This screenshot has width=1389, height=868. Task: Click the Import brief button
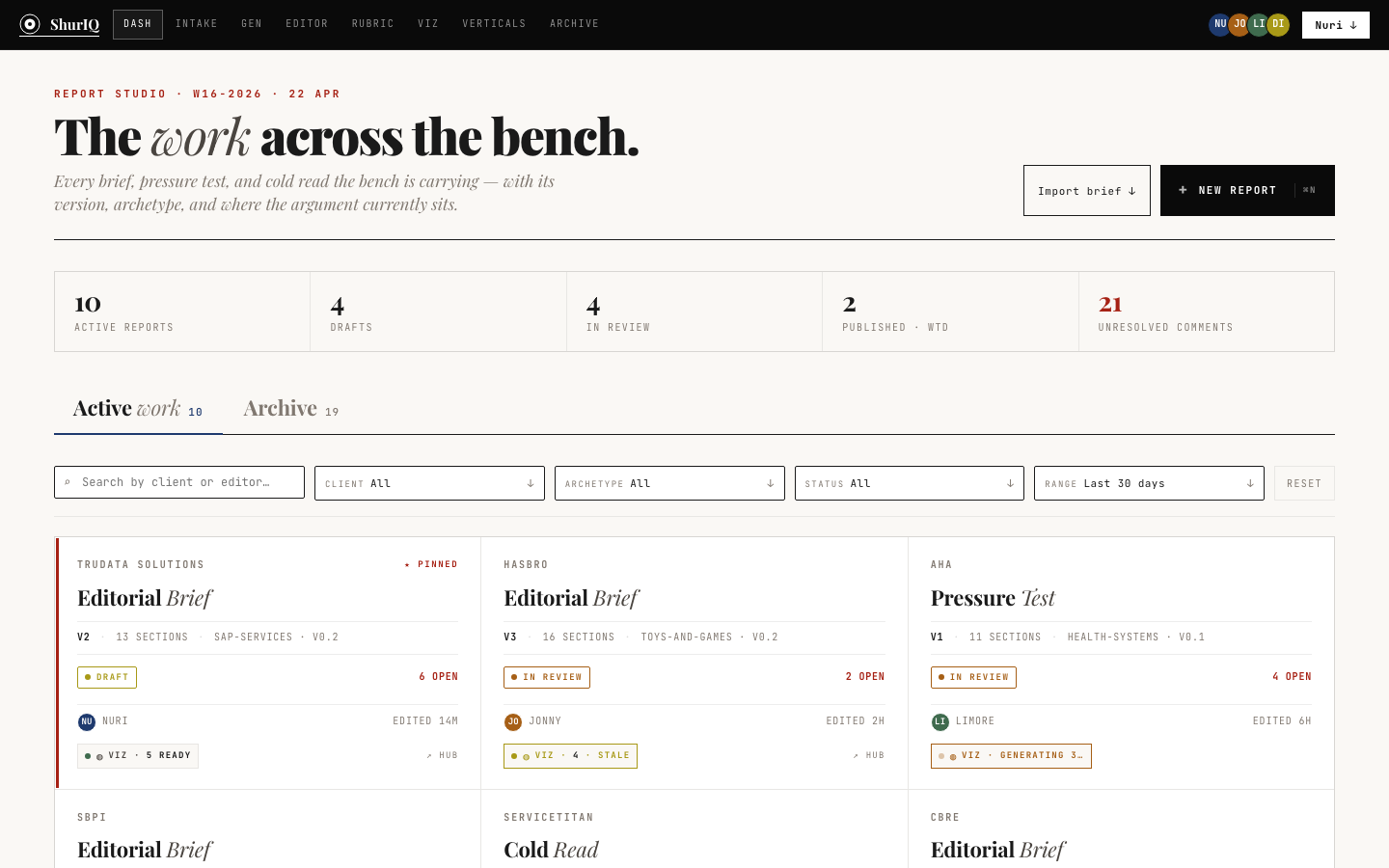pyautogui.click(x=1087, y=190)
